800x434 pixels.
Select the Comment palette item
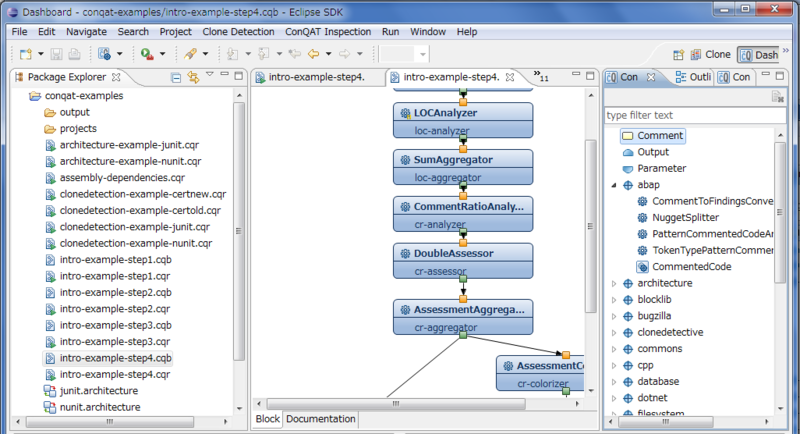653,136
